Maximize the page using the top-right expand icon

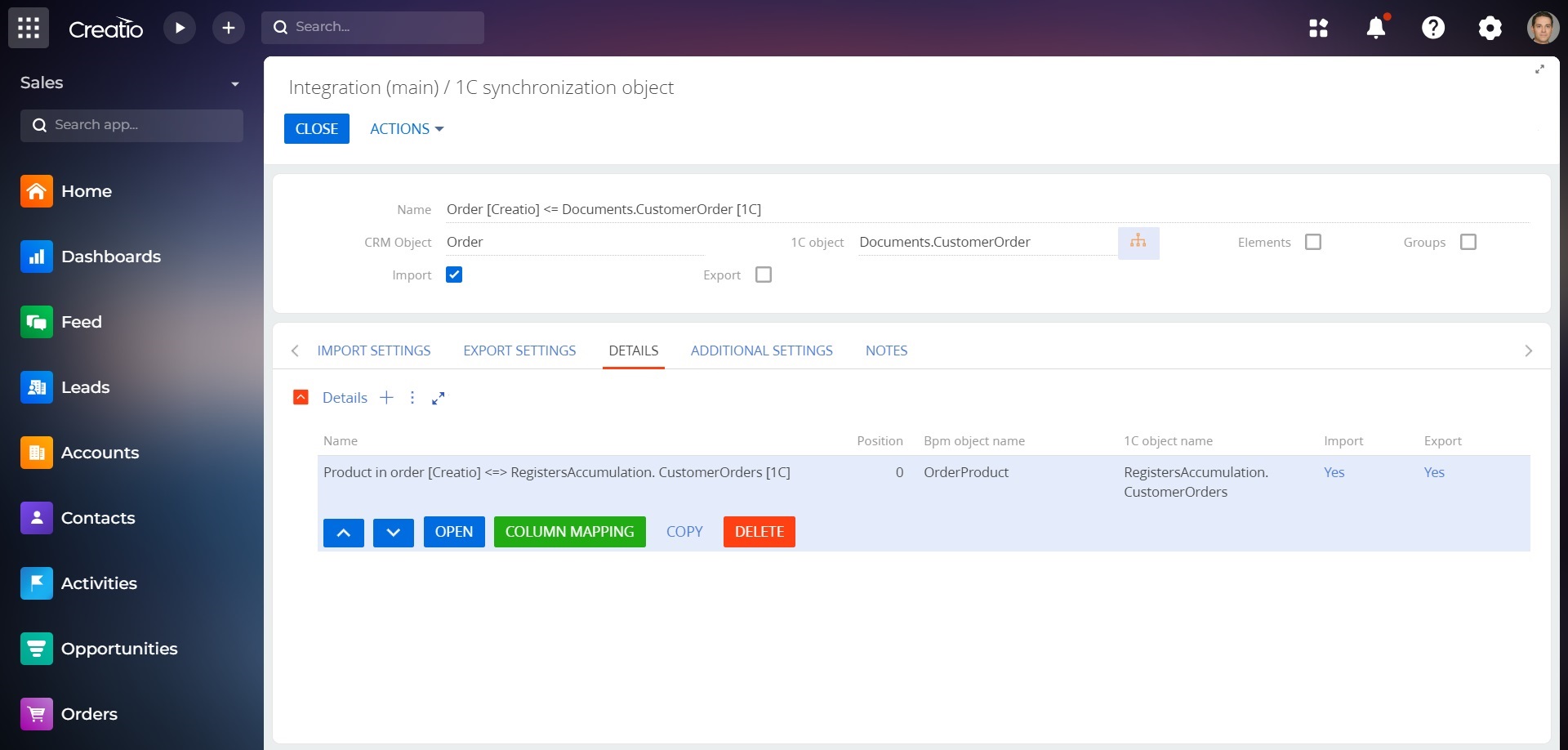click(1539, 69)
